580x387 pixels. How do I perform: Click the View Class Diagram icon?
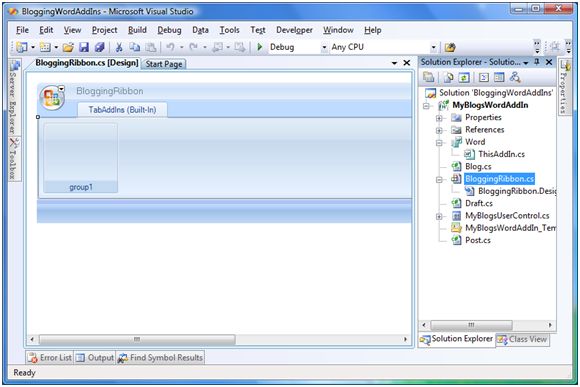tap(515, 77)
